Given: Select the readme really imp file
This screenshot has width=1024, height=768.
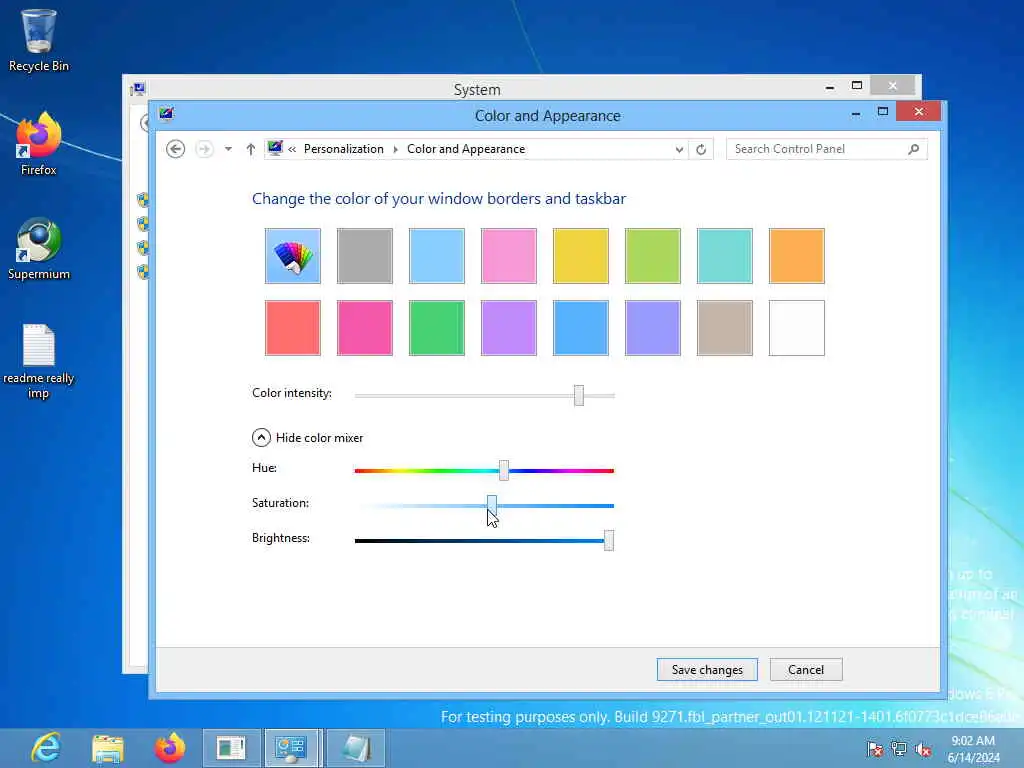Looking at the screenshot, I should 39,361.
